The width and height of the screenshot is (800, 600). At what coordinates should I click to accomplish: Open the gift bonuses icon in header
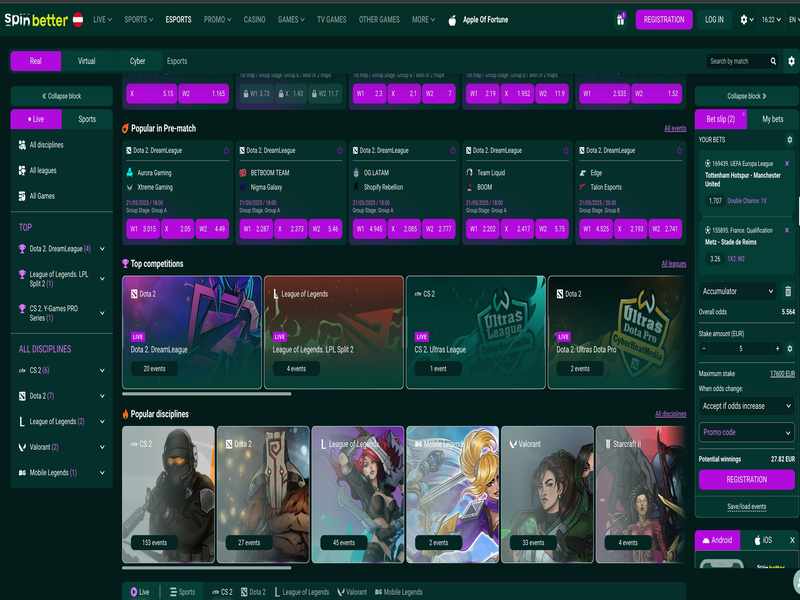click(x=620, y=19)
